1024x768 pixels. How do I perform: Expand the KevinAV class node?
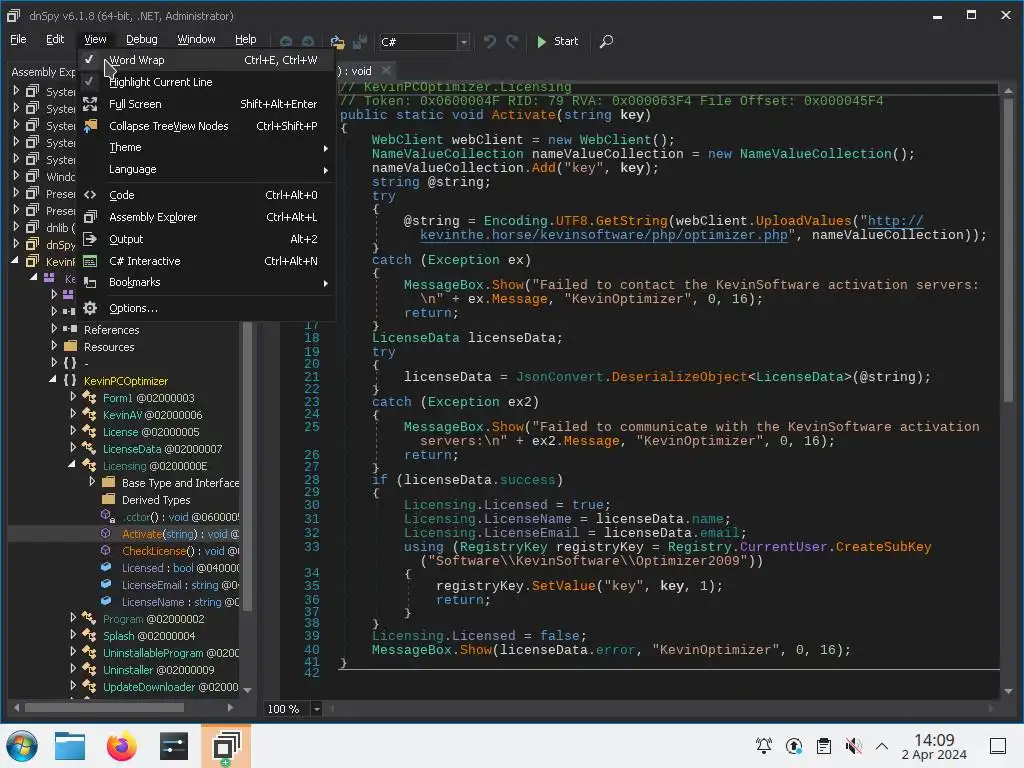pos(73,414)
